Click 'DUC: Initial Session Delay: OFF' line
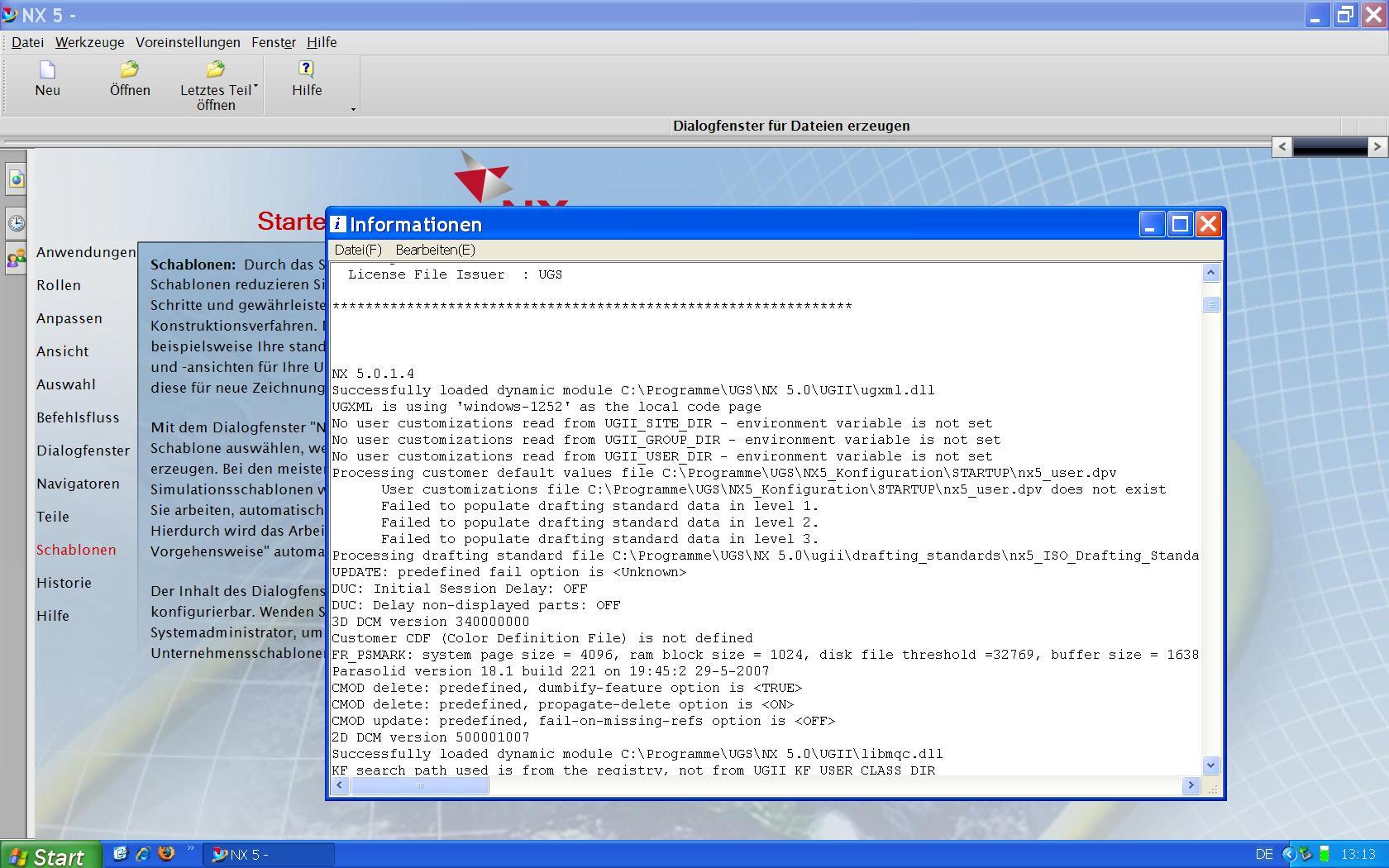The height and width of the screenshot is (868, 1389). point(460,589)
